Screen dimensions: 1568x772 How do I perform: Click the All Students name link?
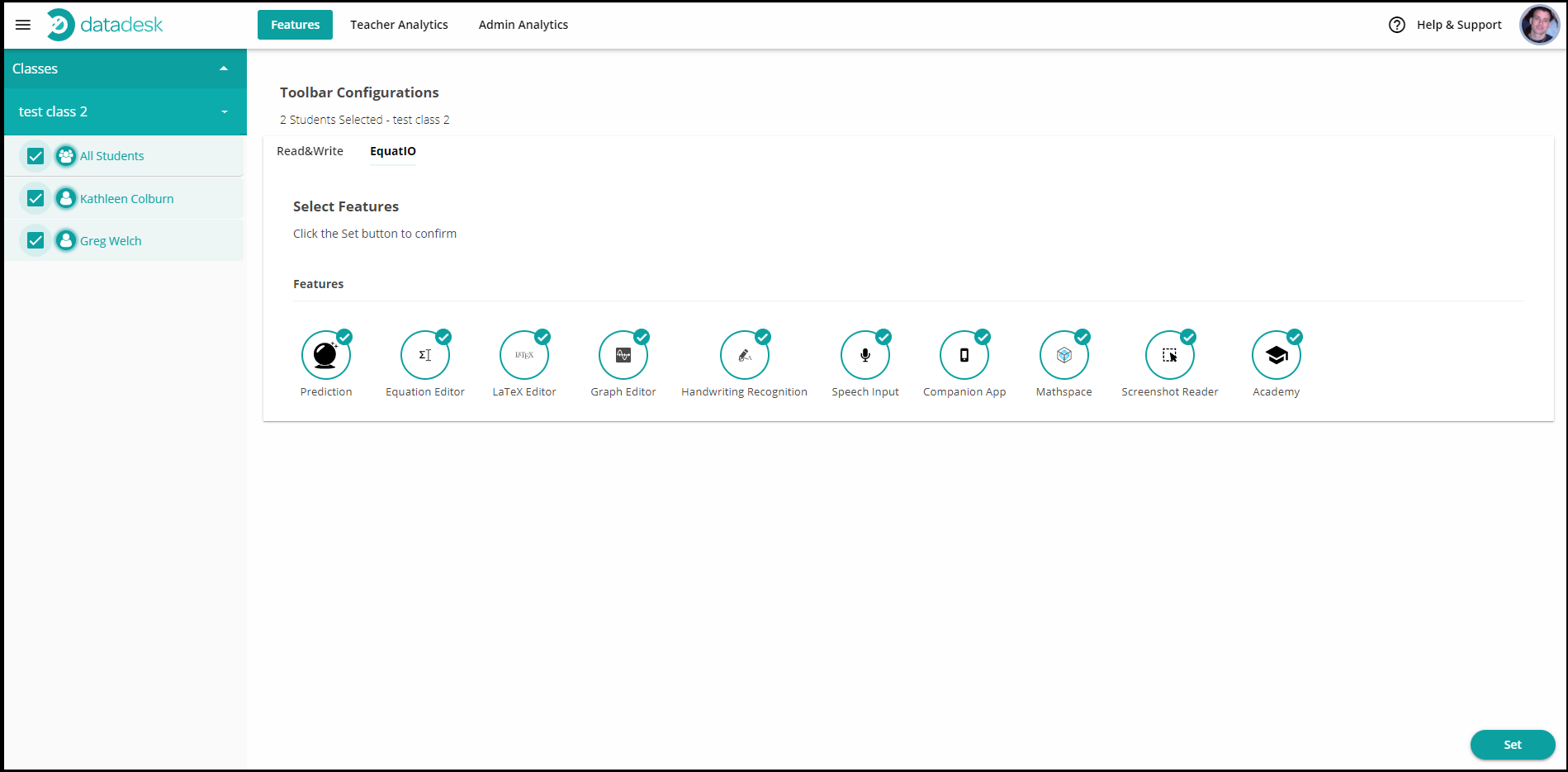point(111,156)
